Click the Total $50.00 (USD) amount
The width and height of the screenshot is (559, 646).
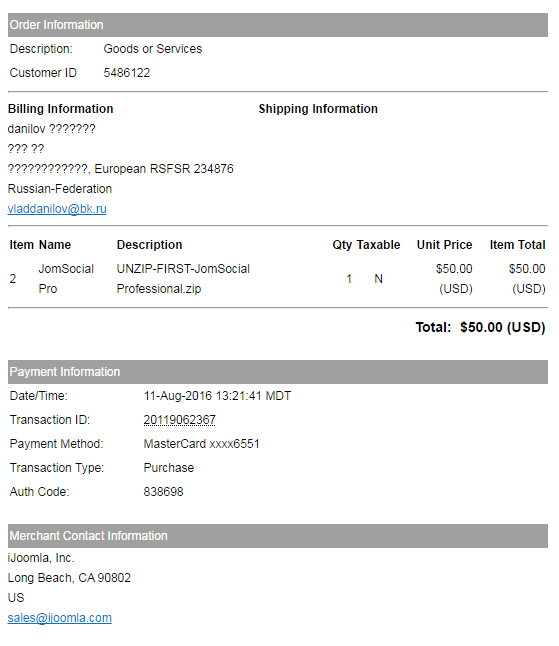[x=503, y=327]
